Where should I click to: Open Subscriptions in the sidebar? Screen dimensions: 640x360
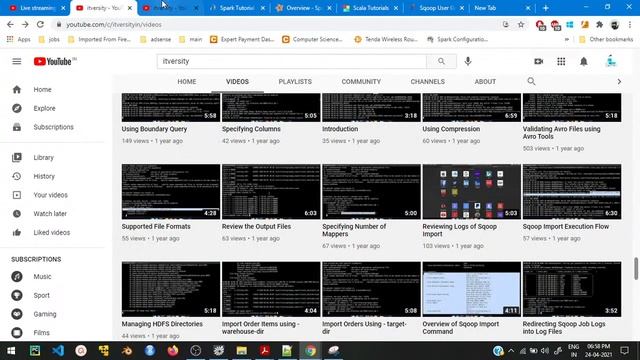pos(52,127)
